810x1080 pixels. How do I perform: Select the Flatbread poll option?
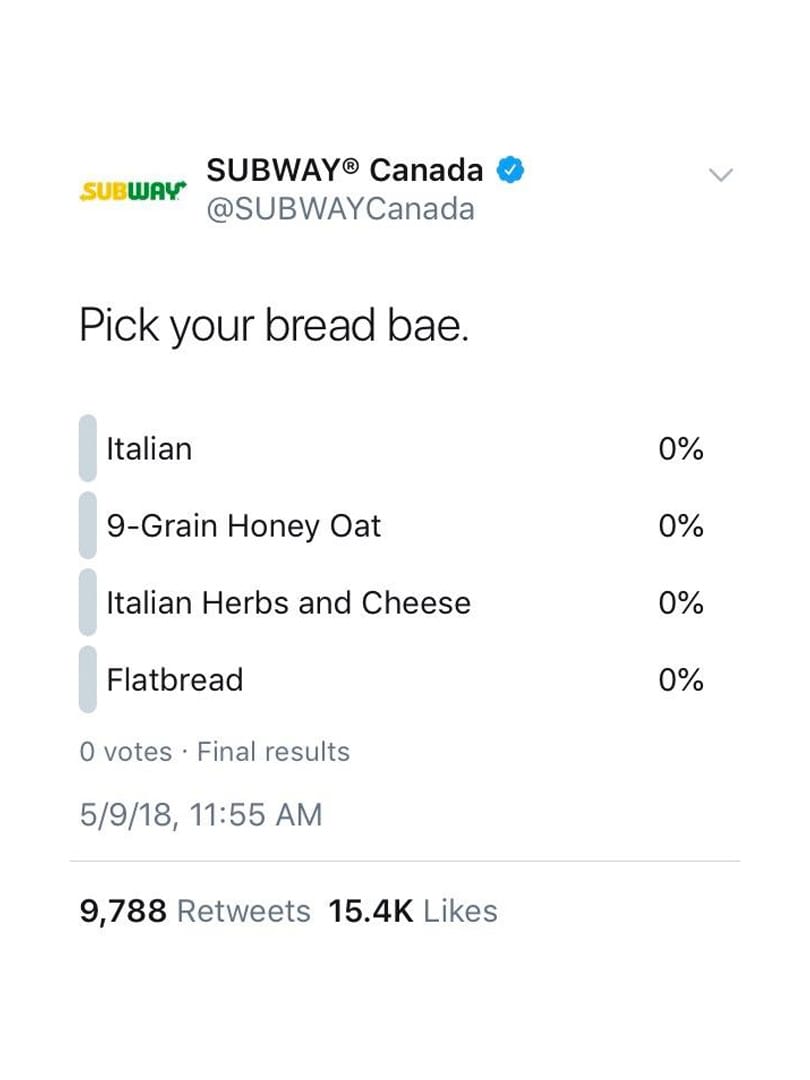(175, 680)
